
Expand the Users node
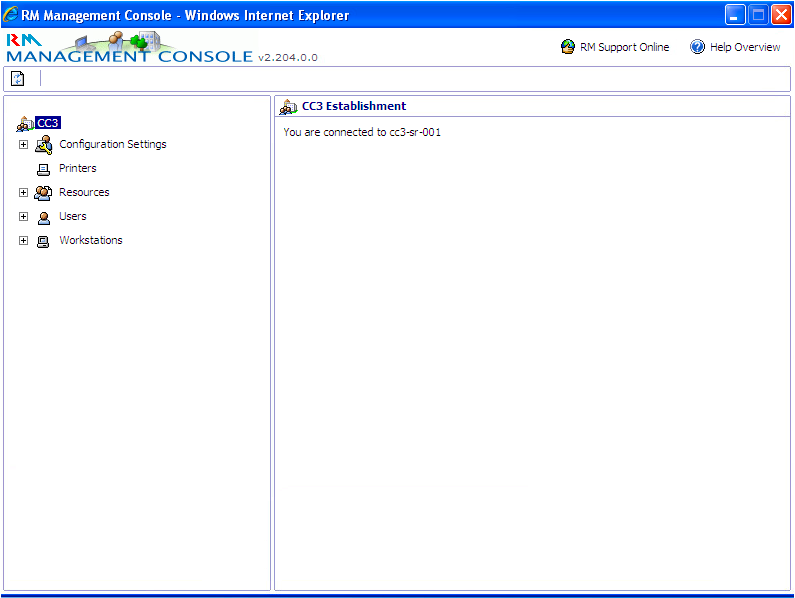tap(23, 217)
